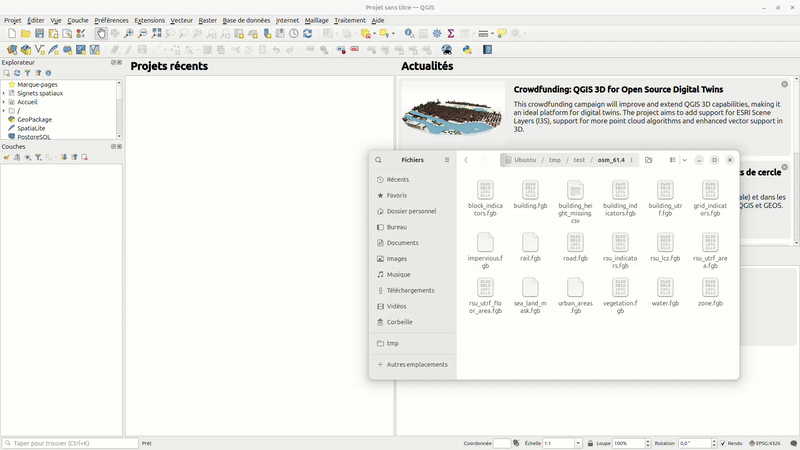This screenshot has width=800, height=450.
Task: Open the Traitement menu
Action: tap(350, 20)
